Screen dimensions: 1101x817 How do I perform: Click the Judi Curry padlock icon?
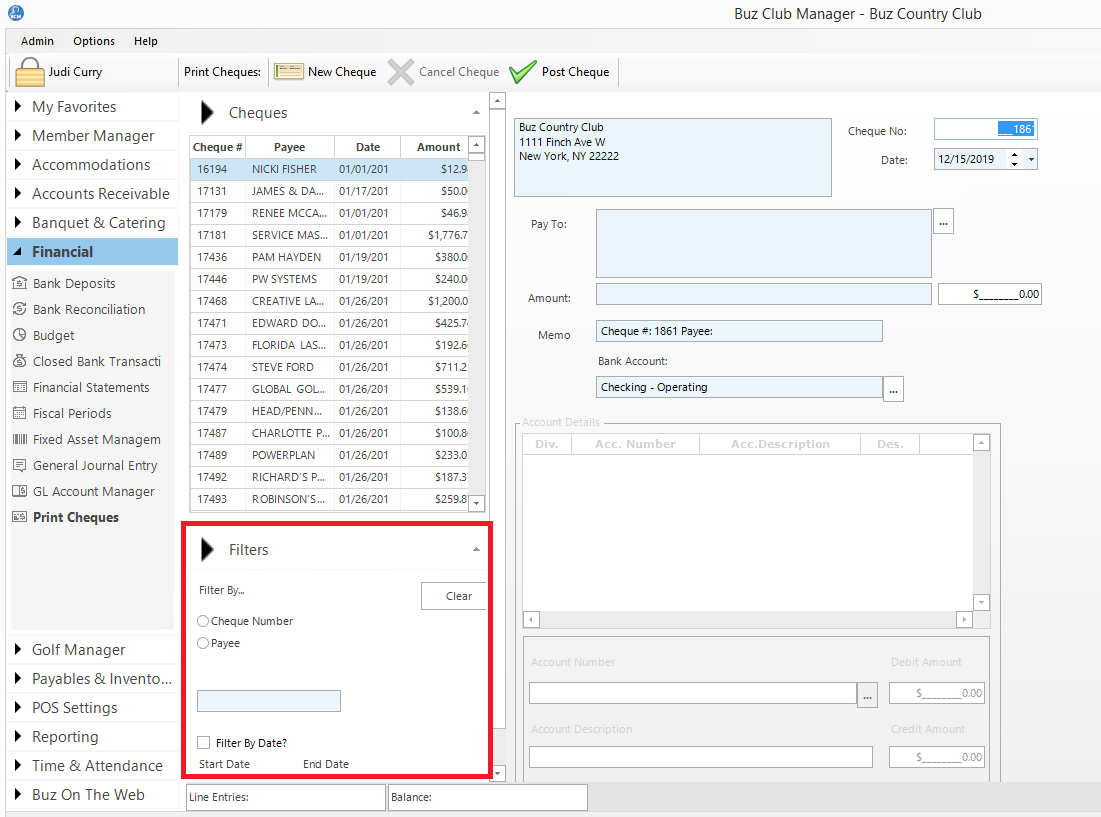pos(31,72)
